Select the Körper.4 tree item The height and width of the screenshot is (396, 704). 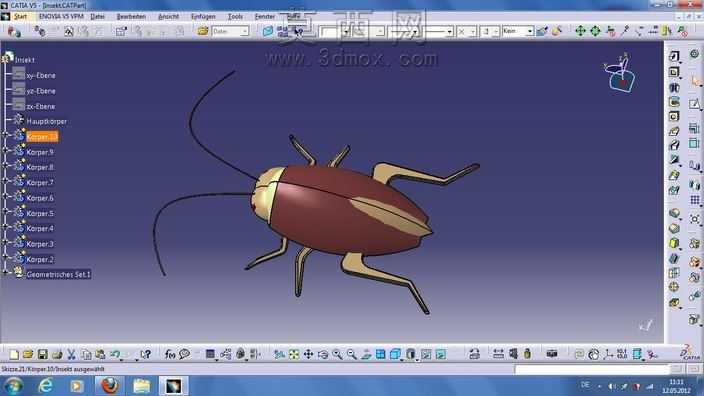(x=40, y=229)
